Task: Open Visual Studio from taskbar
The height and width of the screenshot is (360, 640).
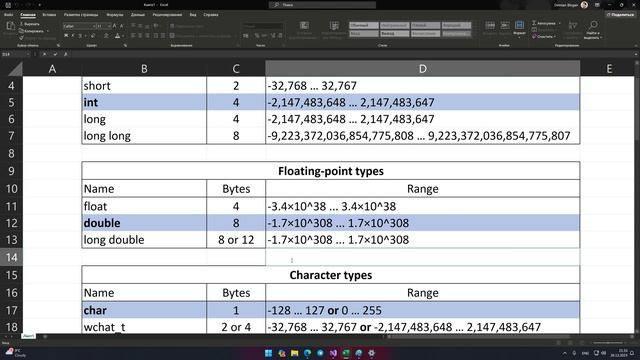Action: 333,353
